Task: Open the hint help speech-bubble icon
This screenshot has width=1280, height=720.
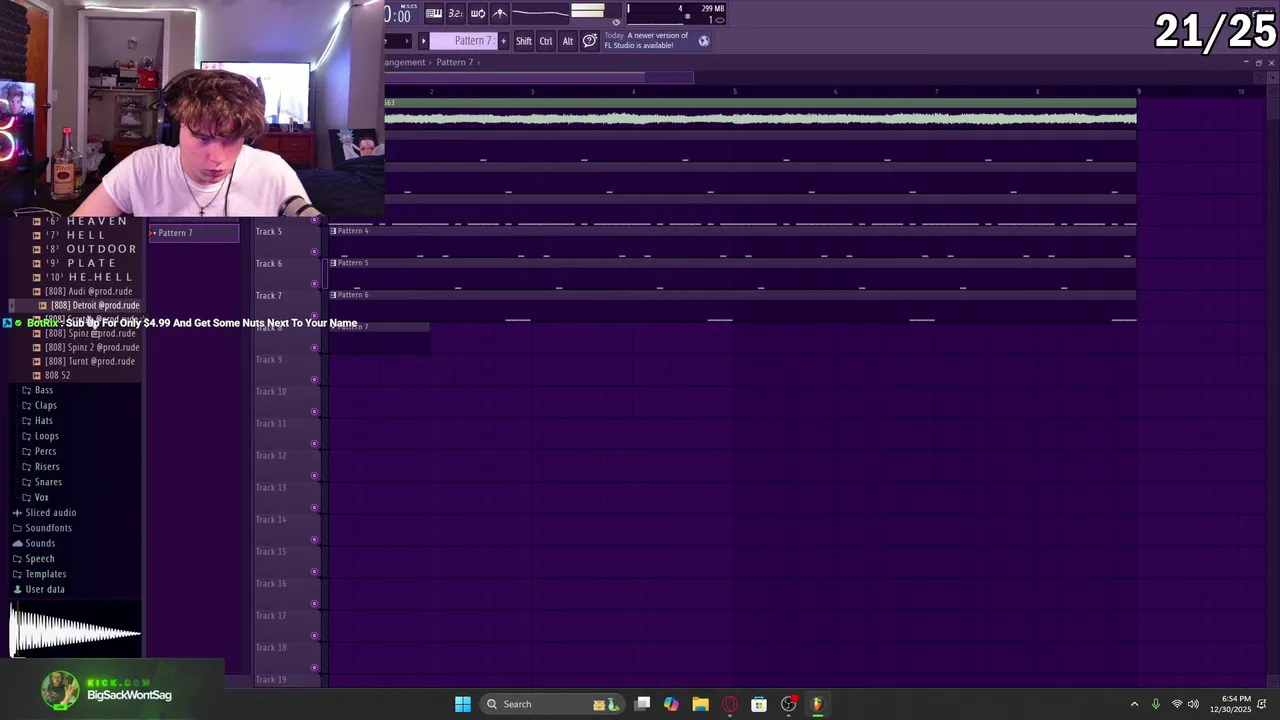Action: pyautogui.click(x=590, y=41)
